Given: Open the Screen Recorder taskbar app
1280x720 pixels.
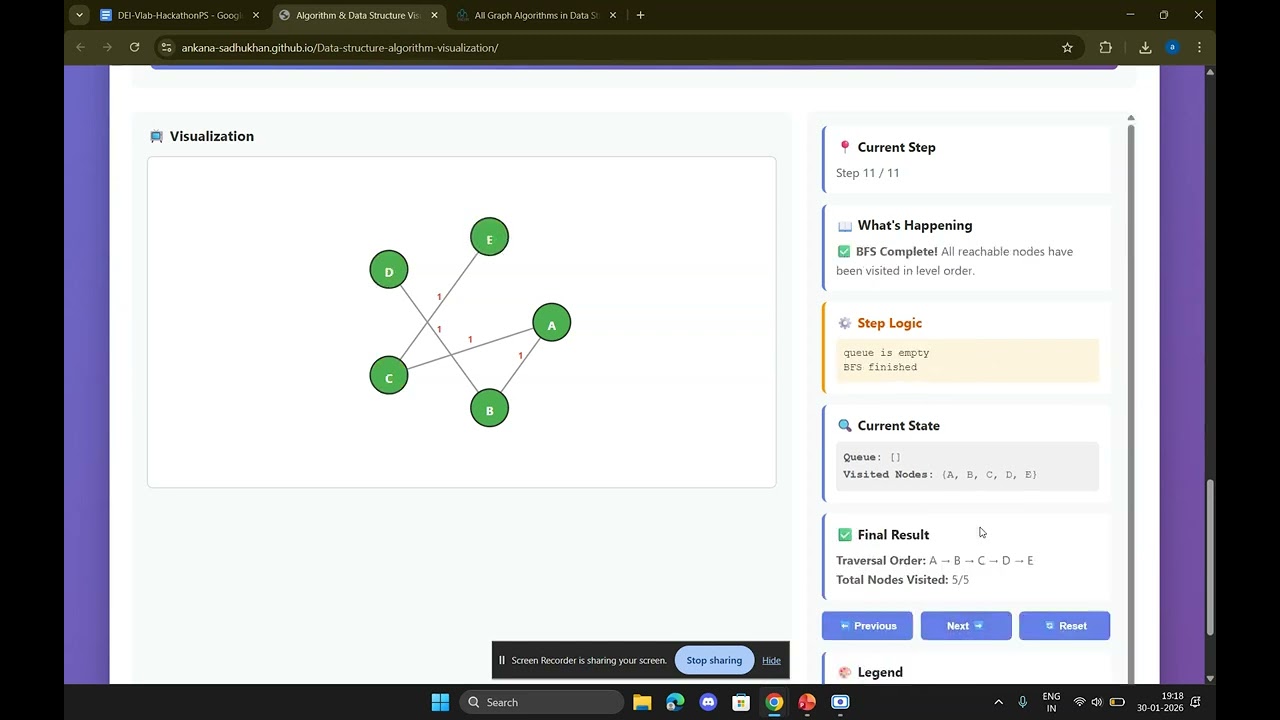Looking at the screenshot, I should (x=840, y=702).
